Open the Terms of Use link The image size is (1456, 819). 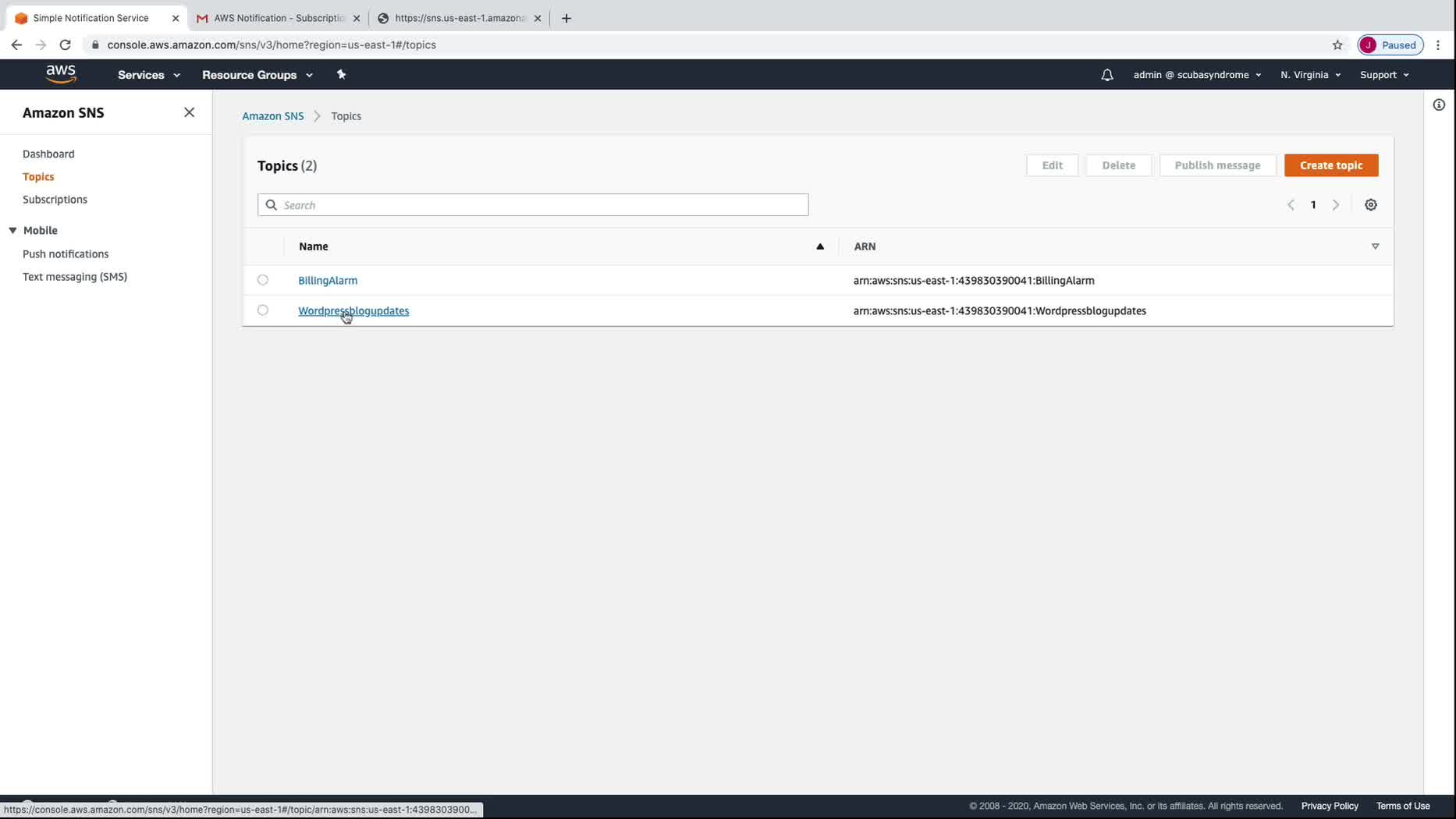pos(1403,807)
